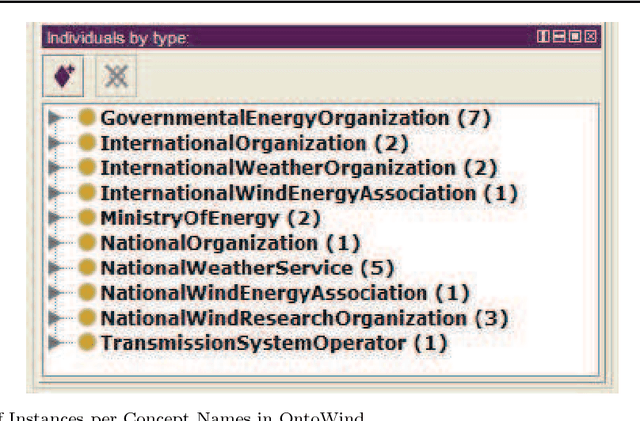This screenshot has width=640, height=421.
Task: Expand the NationalOrganization tree node arrow
Action: (x=56, y=243)
